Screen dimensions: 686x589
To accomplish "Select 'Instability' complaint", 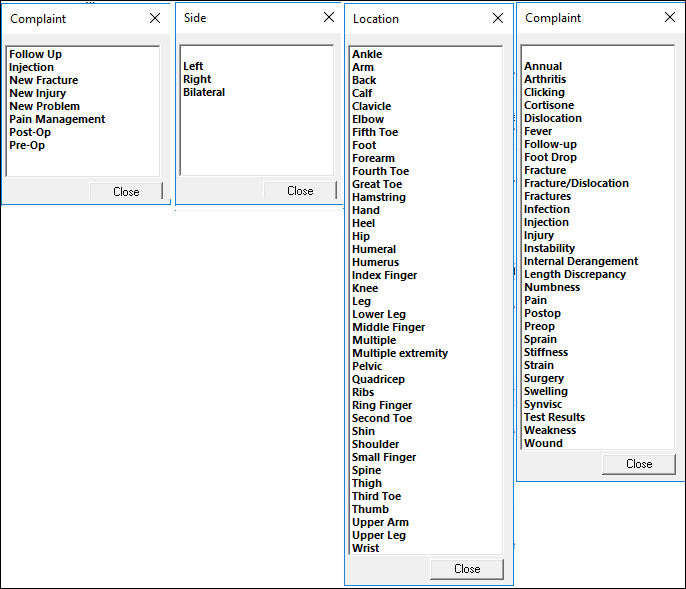I will tap(550, 248).
